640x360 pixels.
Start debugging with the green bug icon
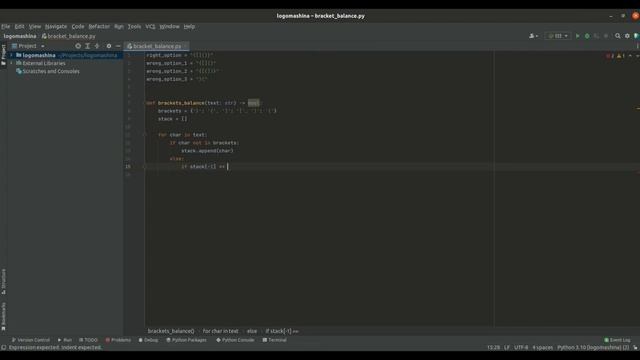587,36
